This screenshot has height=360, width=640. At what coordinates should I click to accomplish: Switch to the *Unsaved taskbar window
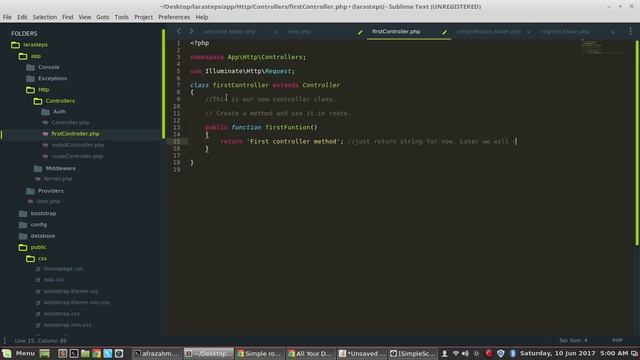(x=361, y=353)
